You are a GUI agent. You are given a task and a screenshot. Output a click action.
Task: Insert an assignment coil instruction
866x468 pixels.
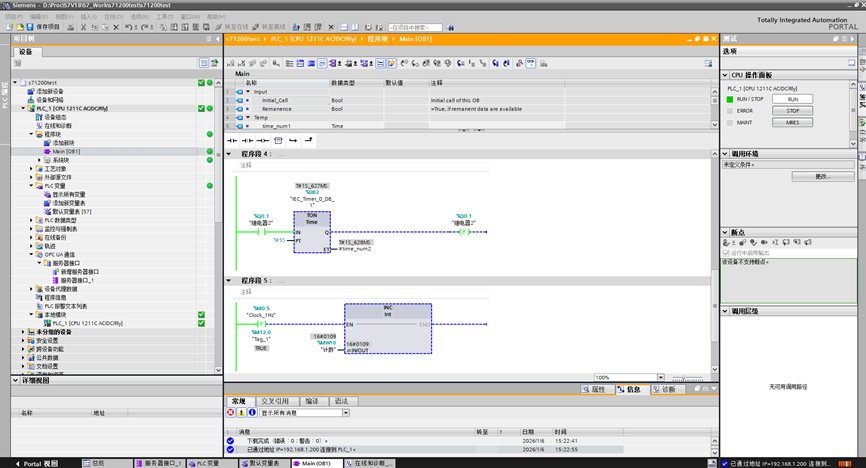point(263,140)
